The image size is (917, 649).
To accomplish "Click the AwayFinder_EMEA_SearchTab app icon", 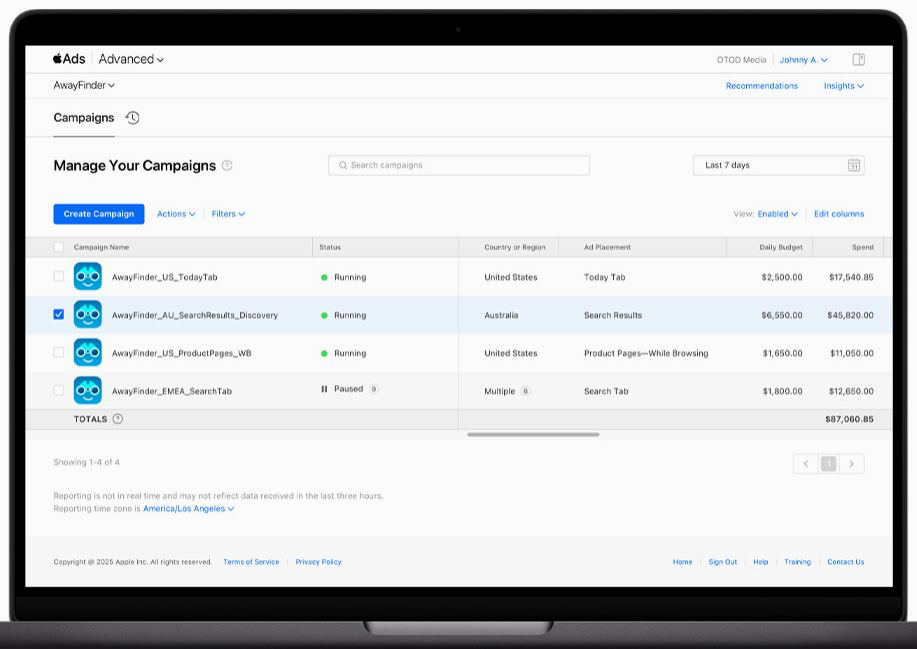I will click(x=88, y=391).
